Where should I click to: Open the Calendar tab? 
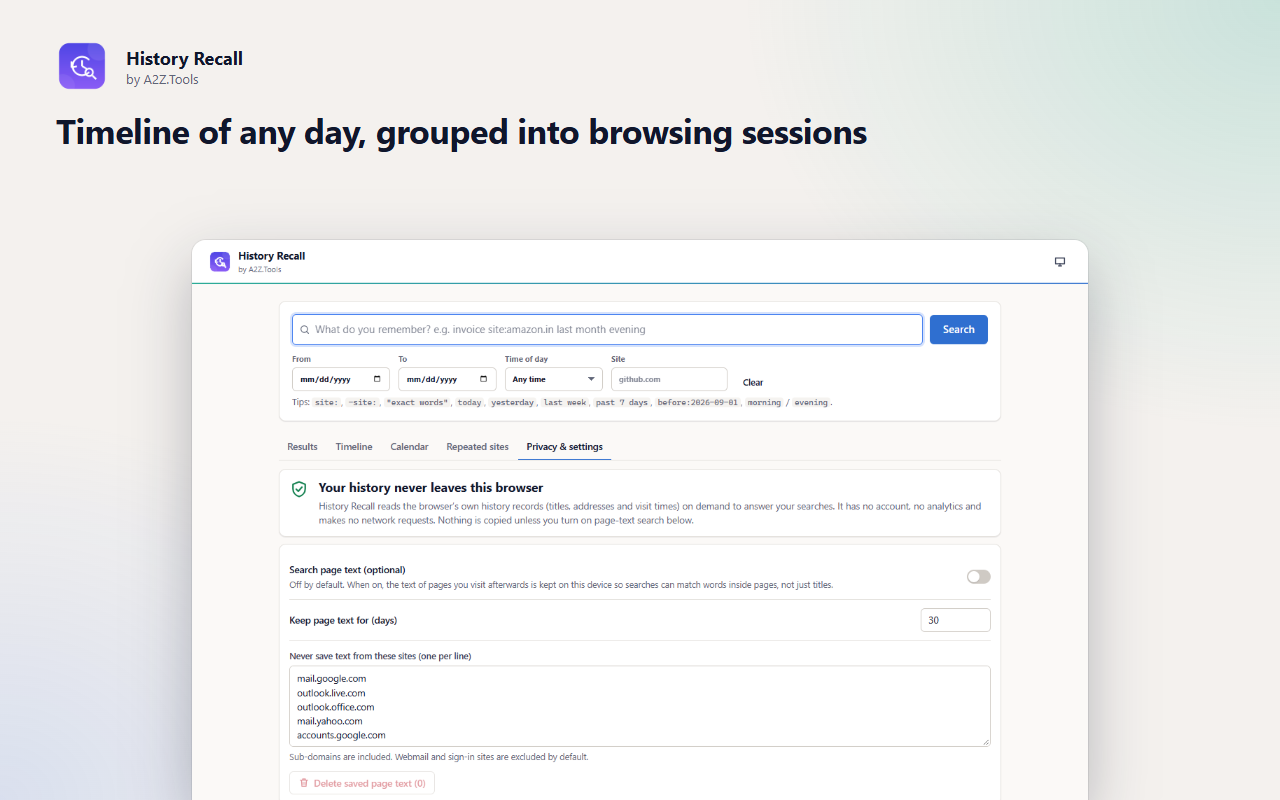tap(409, 447)
